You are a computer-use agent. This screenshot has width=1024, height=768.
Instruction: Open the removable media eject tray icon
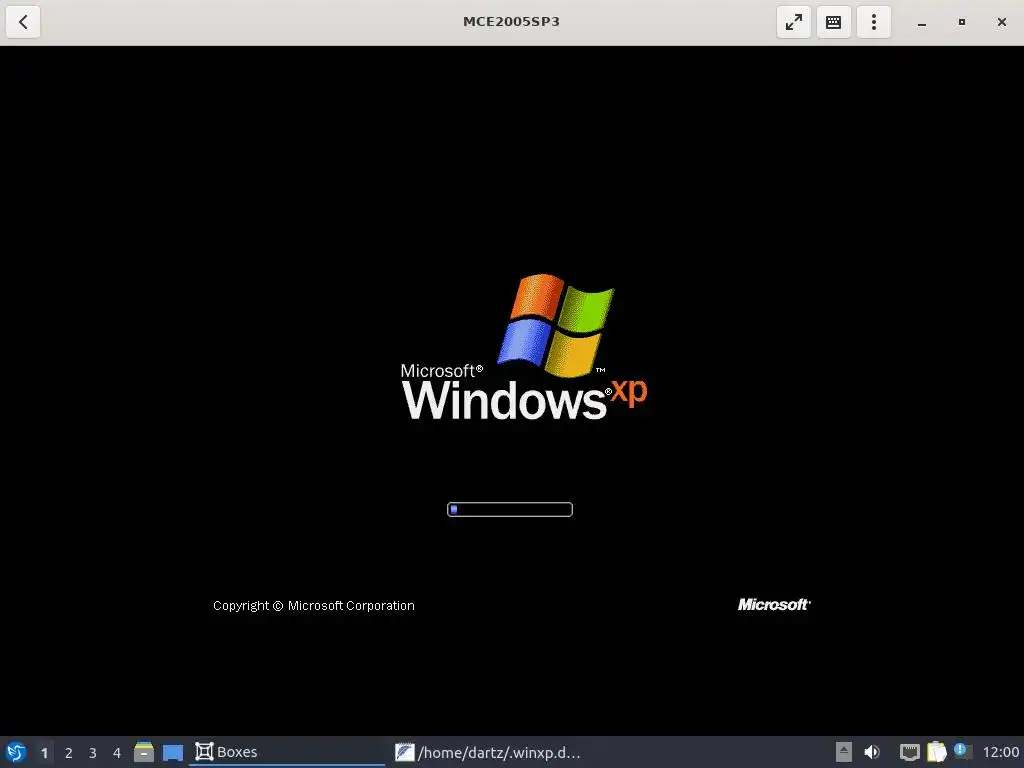pos(844,752)
